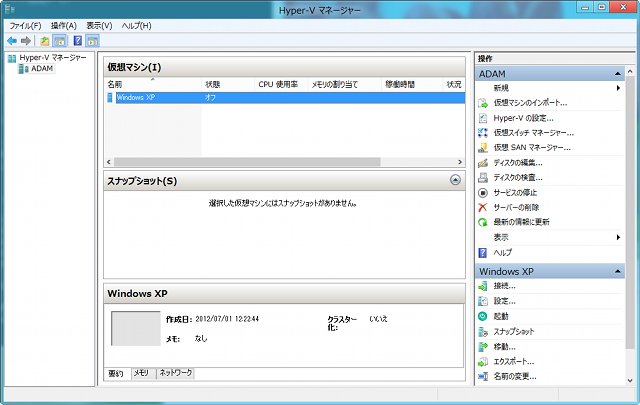Click the Hyper-V の設定 icon
Image resolution: width=640 pixels, height=405 pixels.
483,118
